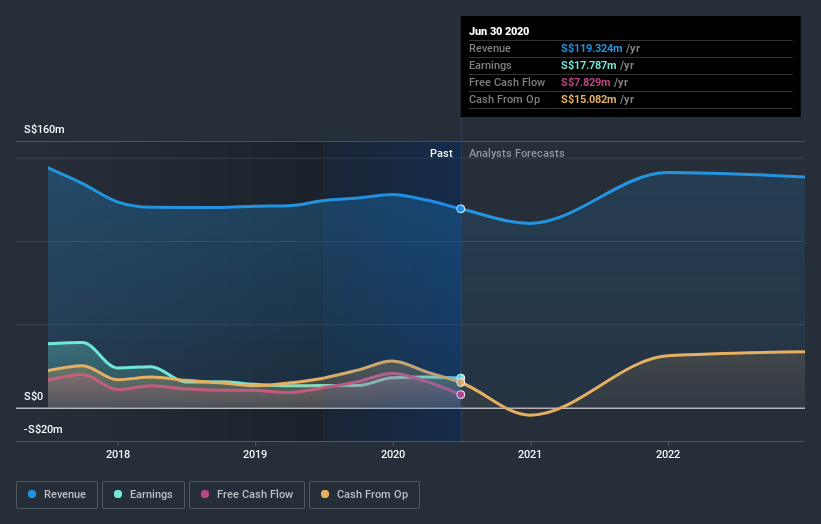Click the S$119.324m revenue value
The width and height of the screenshot is (821, 524).
coord(592,48)
